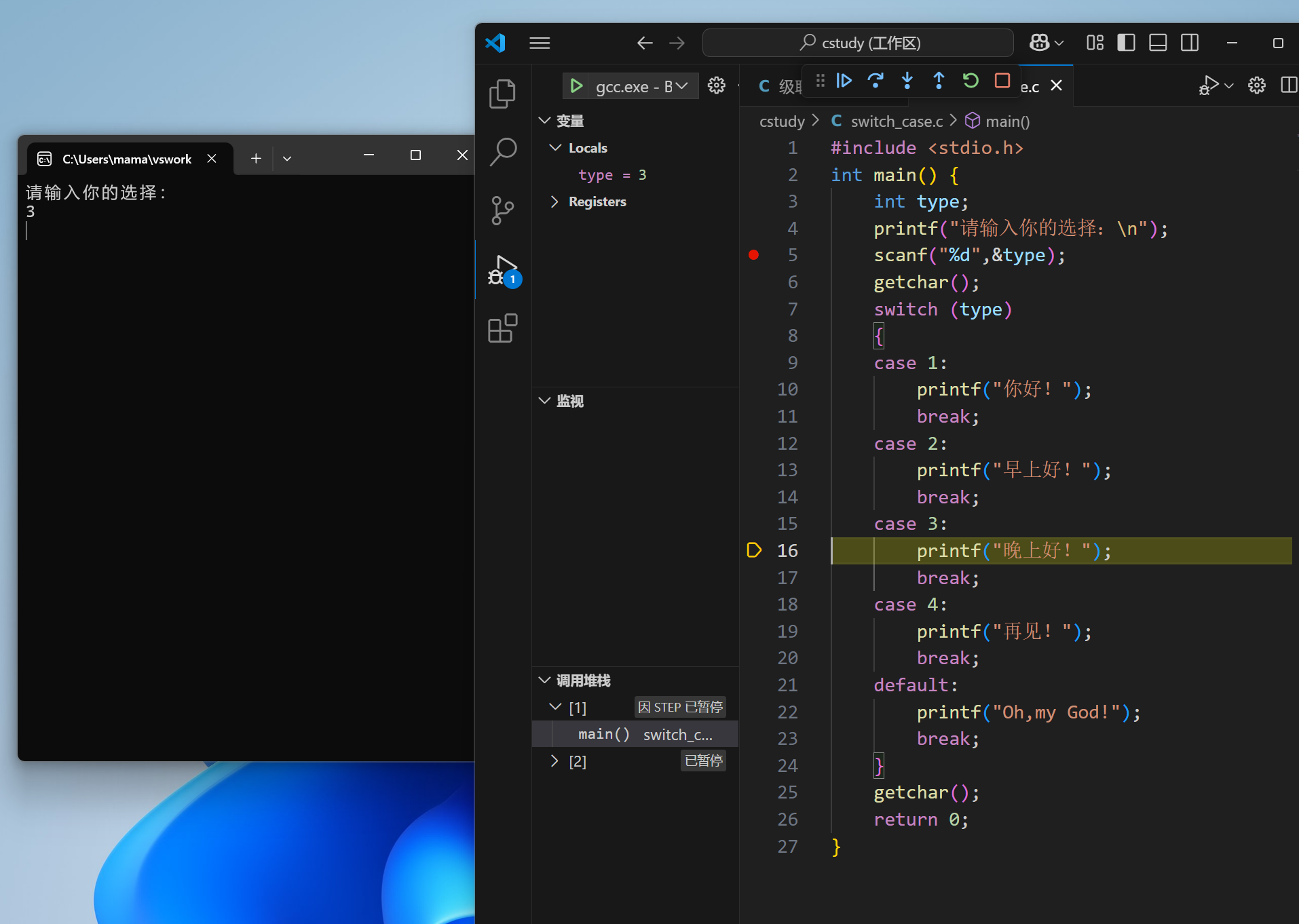
Task: Collapse the 调用堆栈 section
Action: [544, 680]
